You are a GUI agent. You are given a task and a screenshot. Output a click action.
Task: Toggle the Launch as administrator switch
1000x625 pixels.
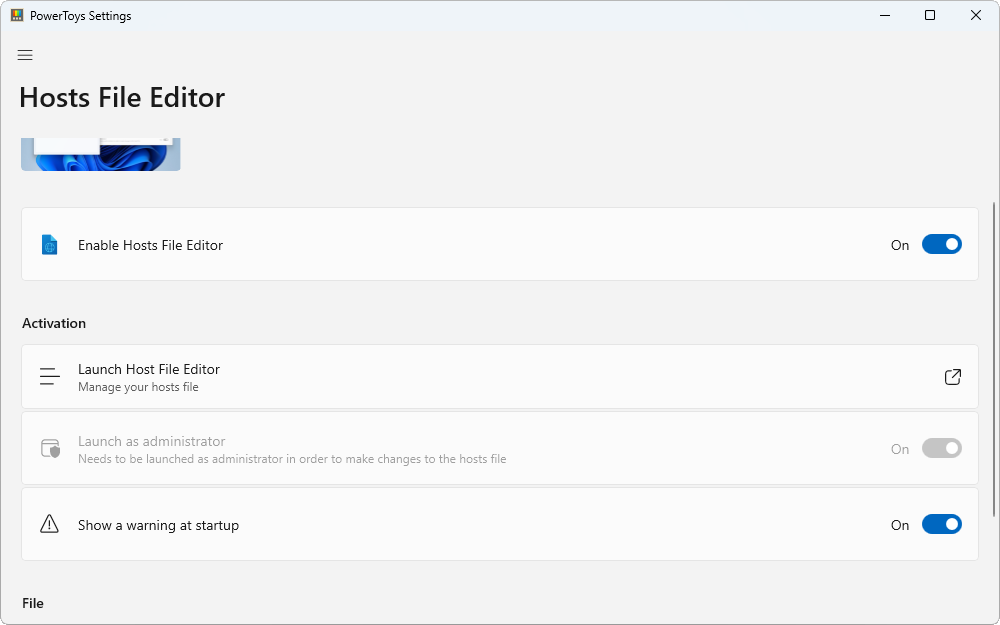pos(941,449)
